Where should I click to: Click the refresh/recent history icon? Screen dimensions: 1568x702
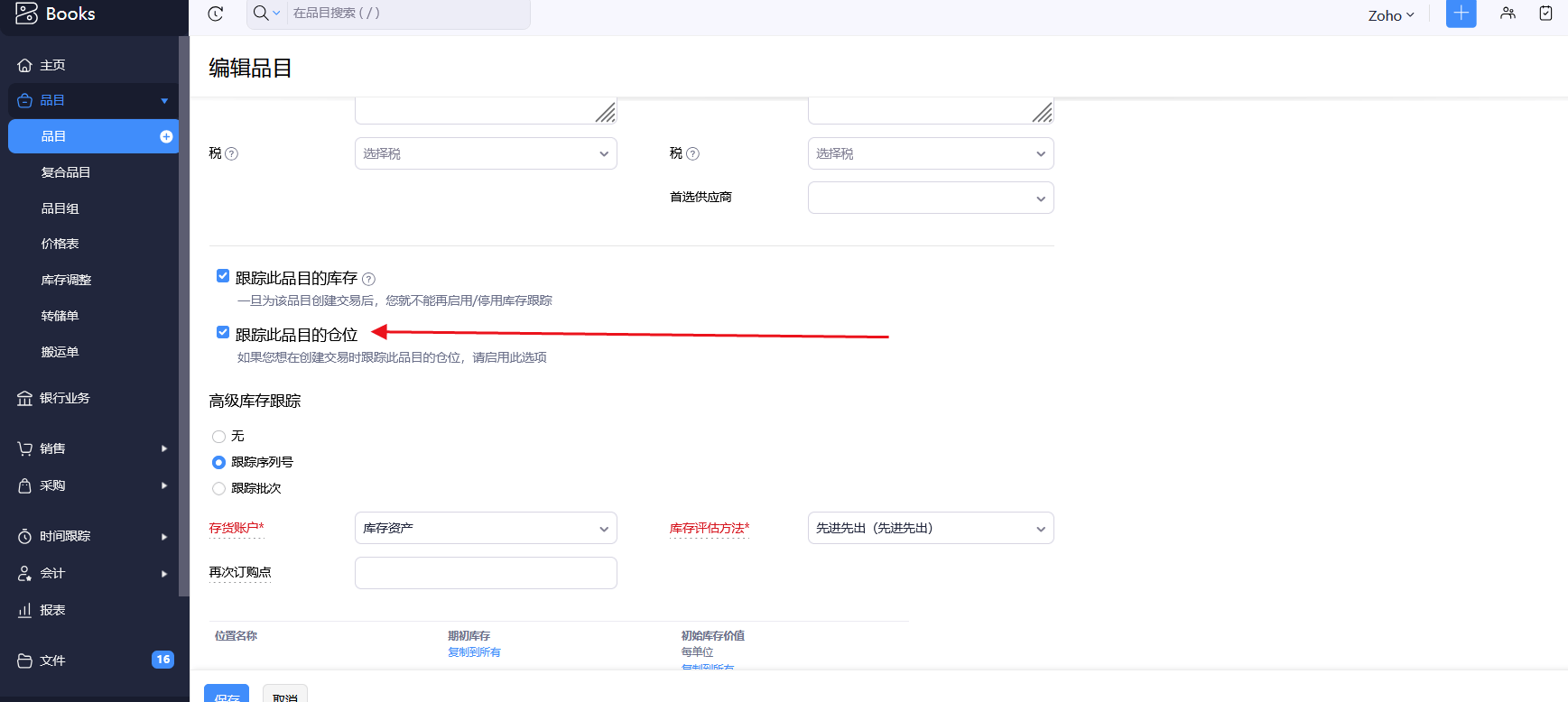coord(215,14)
